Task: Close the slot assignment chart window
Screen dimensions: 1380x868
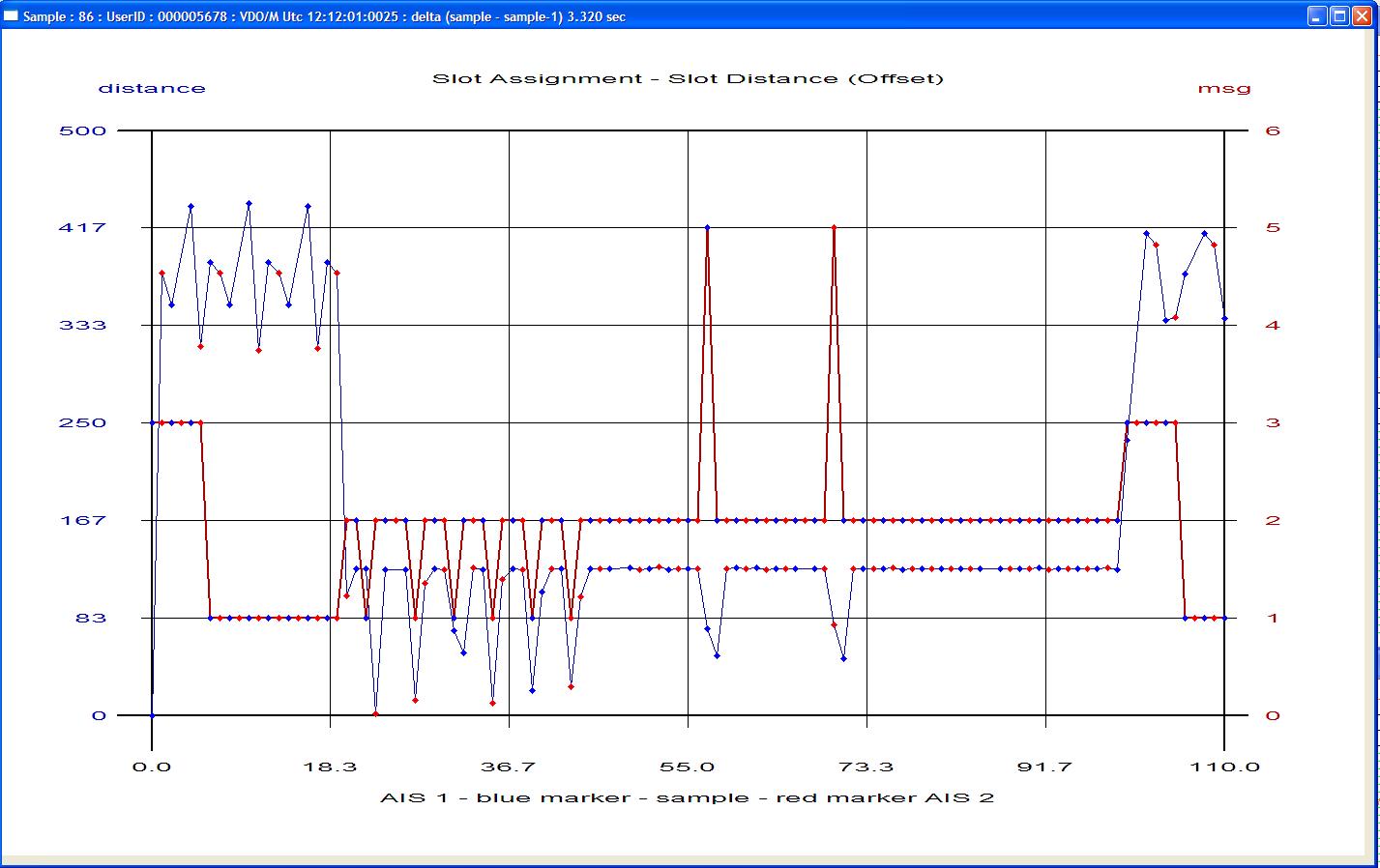Action: (x=1362, y=16)
